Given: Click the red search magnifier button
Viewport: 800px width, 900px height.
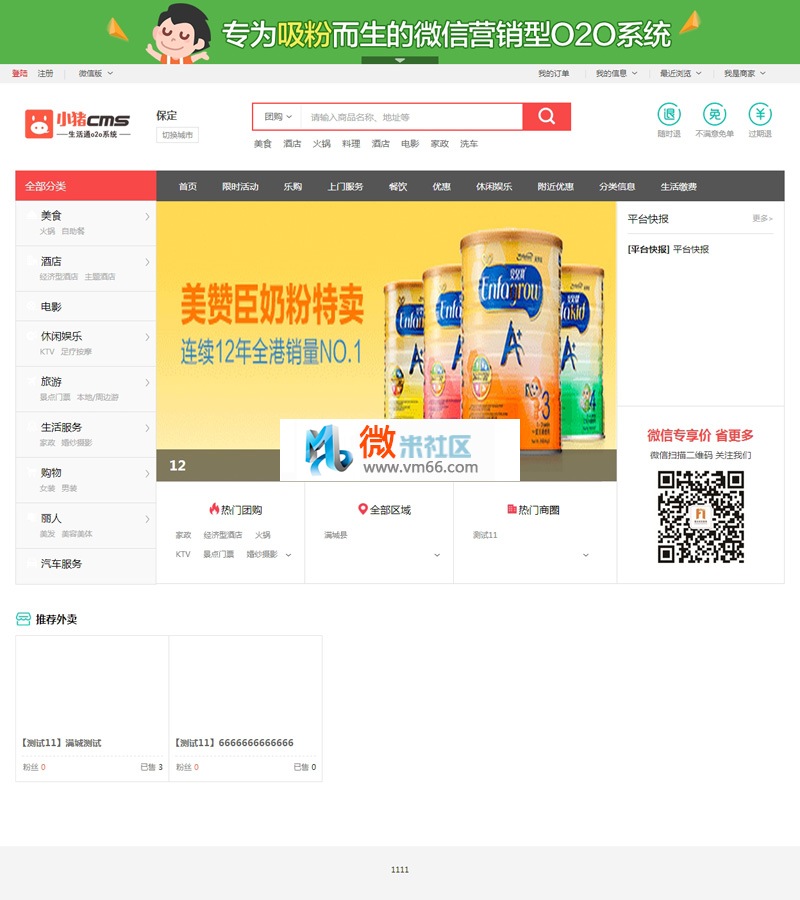Looking at the screenshot, I should pos(546,117).
